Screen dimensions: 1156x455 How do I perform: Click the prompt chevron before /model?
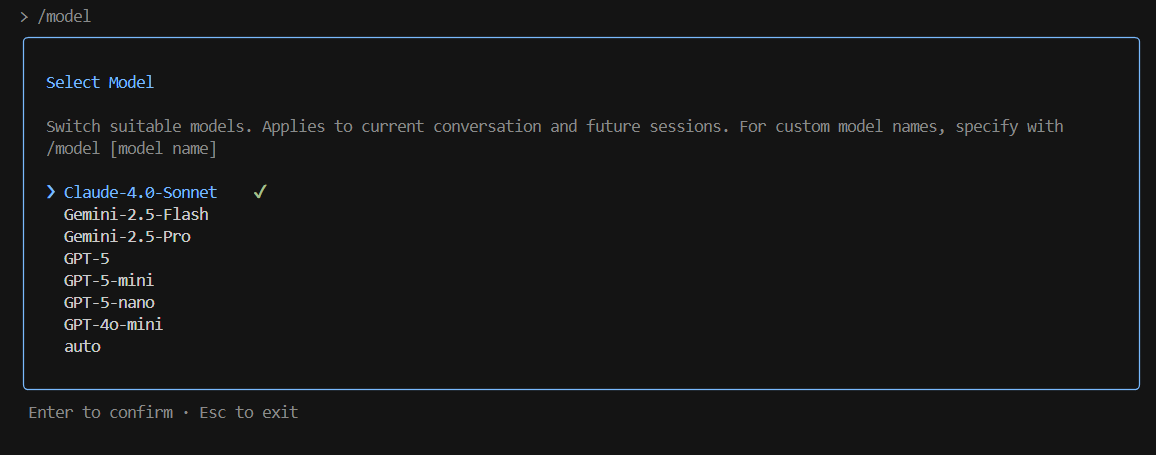coord(24,17)
